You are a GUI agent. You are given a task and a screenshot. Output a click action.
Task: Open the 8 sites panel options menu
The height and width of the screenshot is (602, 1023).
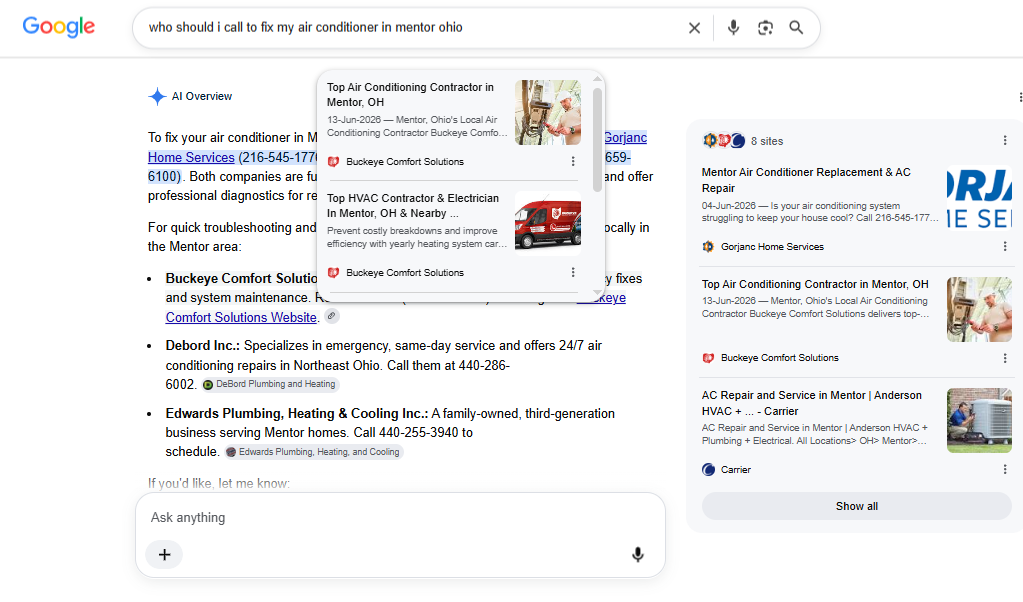click(x=1005, y=141)
